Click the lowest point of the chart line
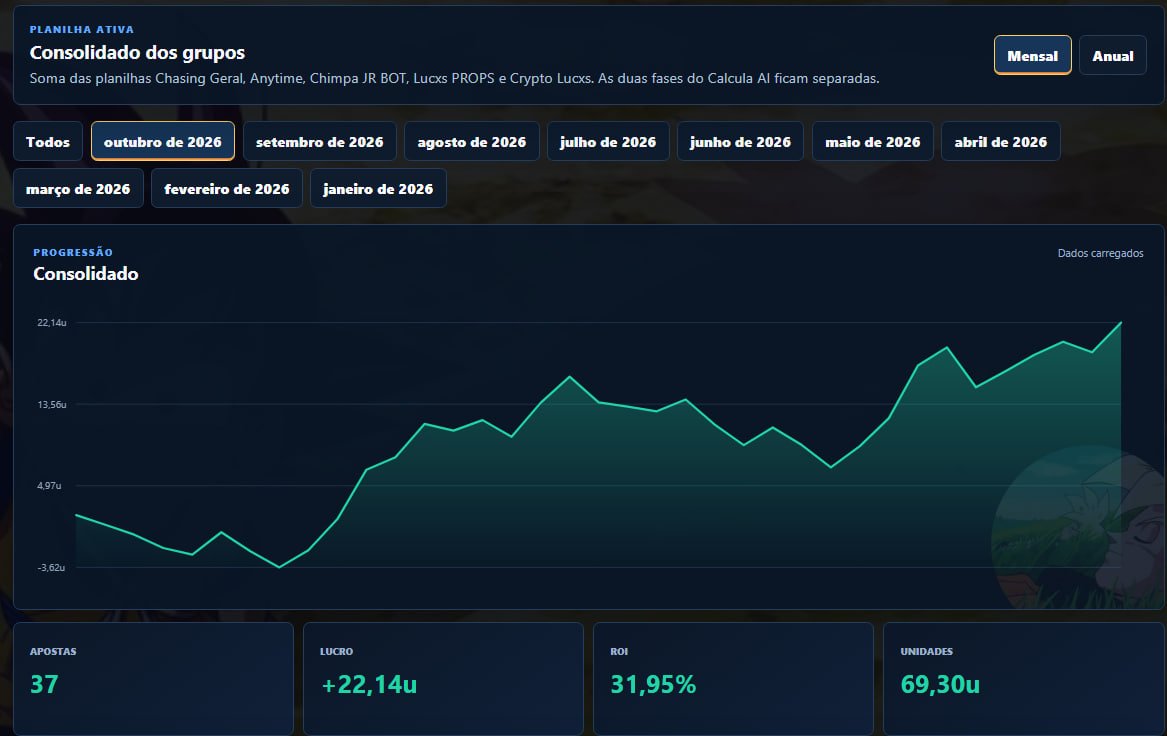The height and width of the screenshot is (736, 1167). coord(279,567)
